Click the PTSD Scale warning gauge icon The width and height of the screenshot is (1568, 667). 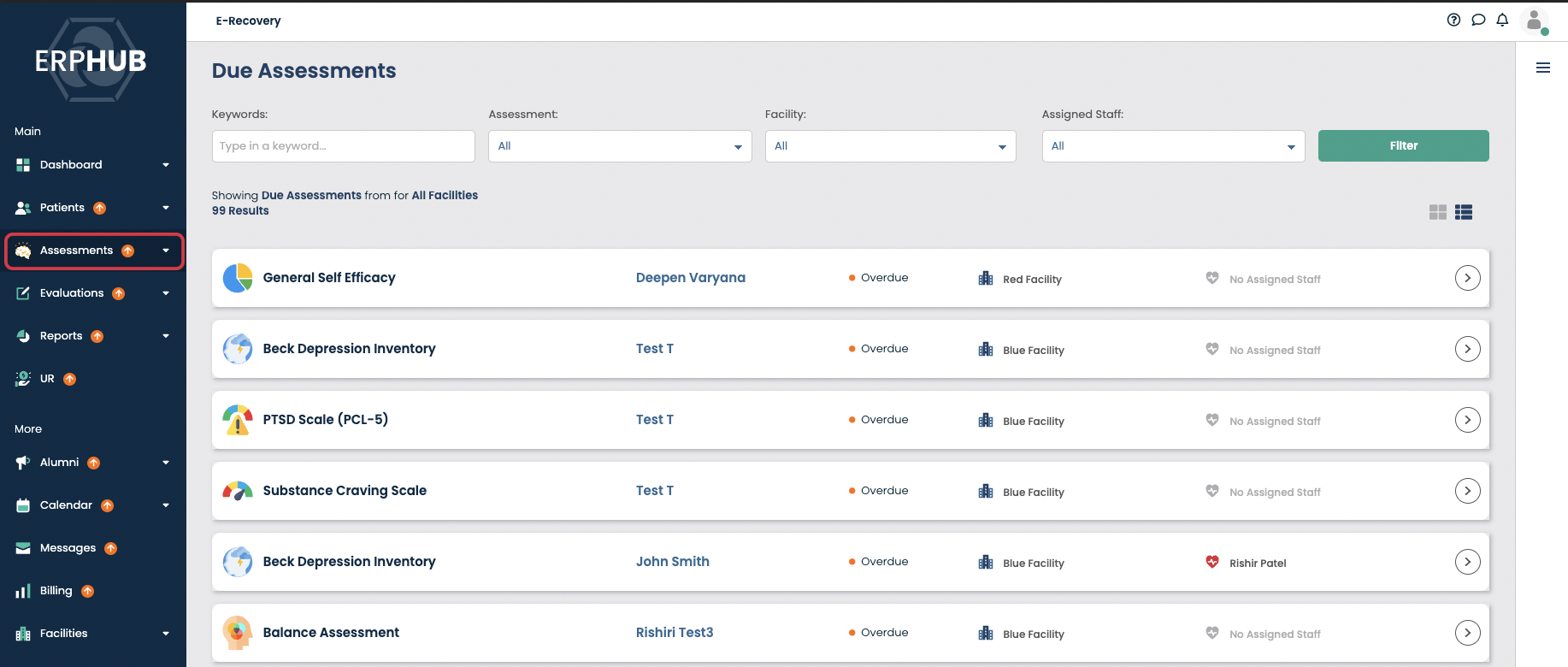click(x=238, y=420)
